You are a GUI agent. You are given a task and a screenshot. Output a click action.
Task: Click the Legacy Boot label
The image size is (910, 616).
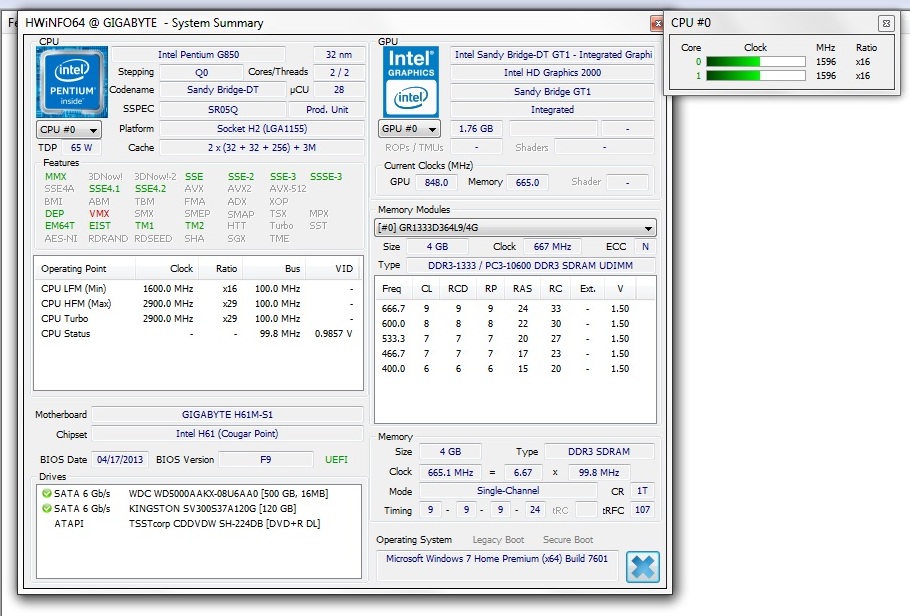pos(498,540)
